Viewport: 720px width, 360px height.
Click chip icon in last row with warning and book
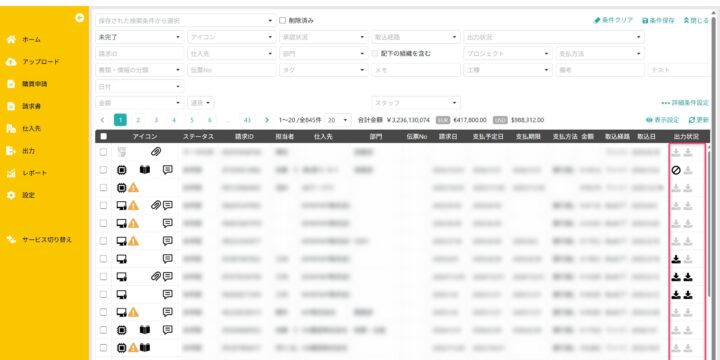coord(122,348)
